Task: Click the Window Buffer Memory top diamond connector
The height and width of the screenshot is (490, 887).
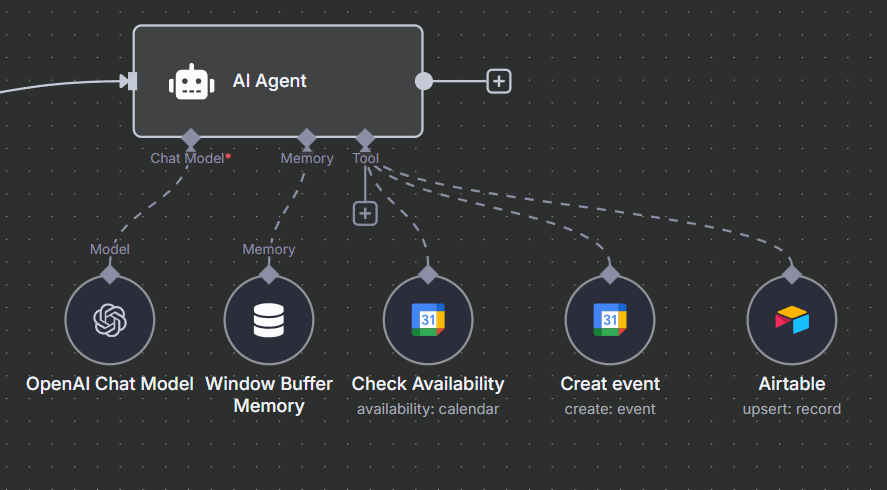Action: (269, 275)
